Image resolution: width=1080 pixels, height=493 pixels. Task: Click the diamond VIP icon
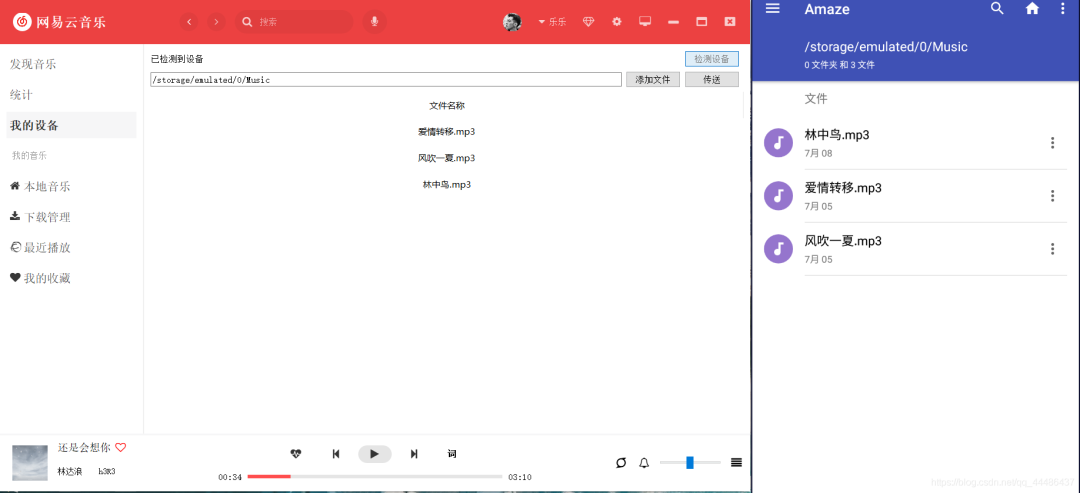click(588, 22)
